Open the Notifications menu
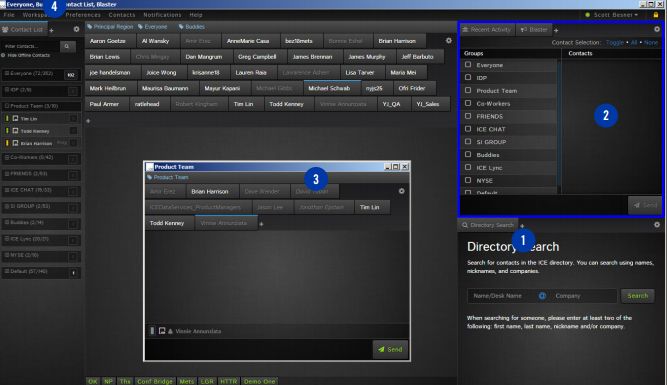667x385 pixels. click(x=162, y=14)
